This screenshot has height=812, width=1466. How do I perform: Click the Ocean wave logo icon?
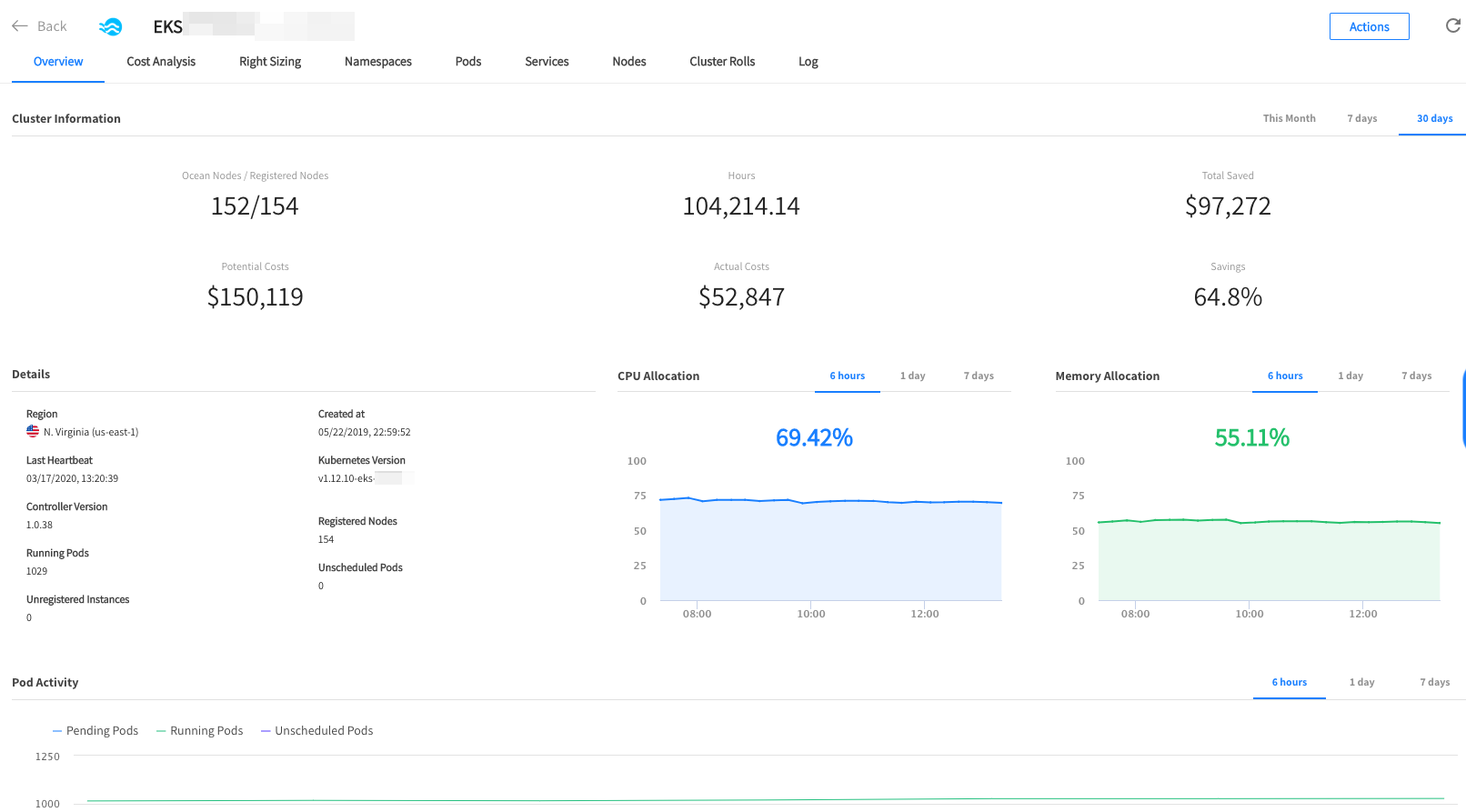[x=110, y=26]
